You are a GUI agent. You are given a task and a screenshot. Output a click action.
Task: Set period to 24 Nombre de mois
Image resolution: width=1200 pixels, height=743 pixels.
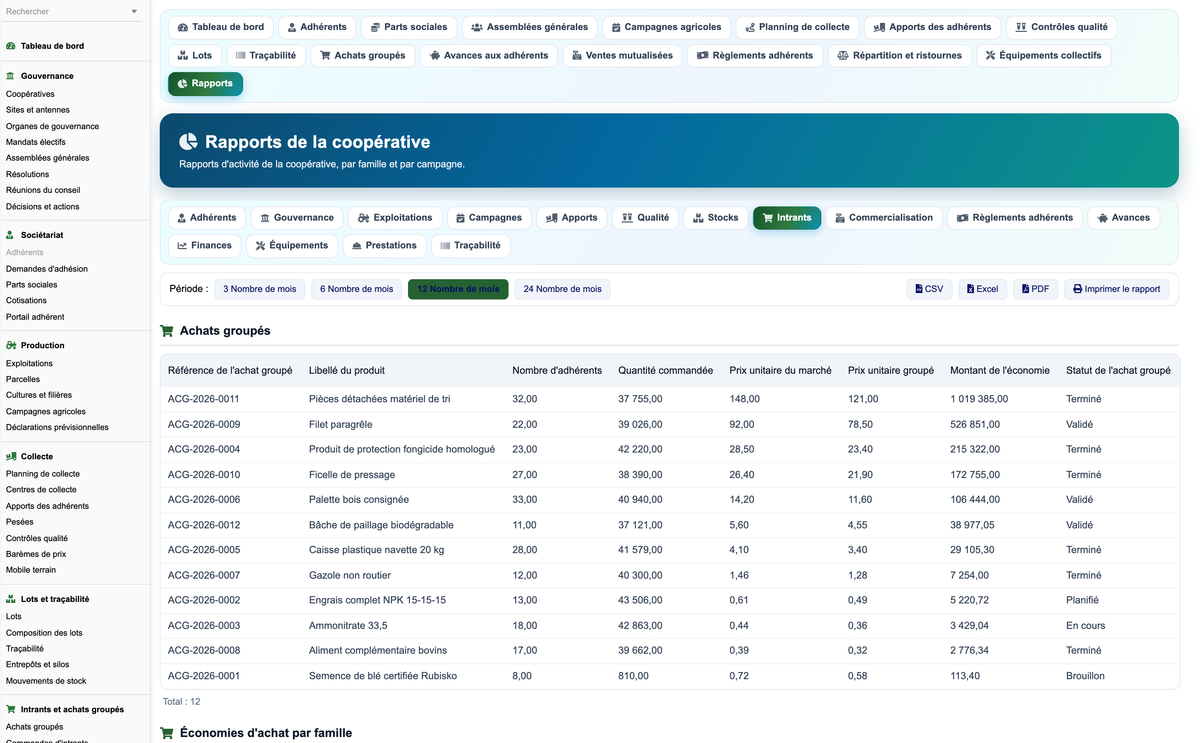(x=563, y=289)
